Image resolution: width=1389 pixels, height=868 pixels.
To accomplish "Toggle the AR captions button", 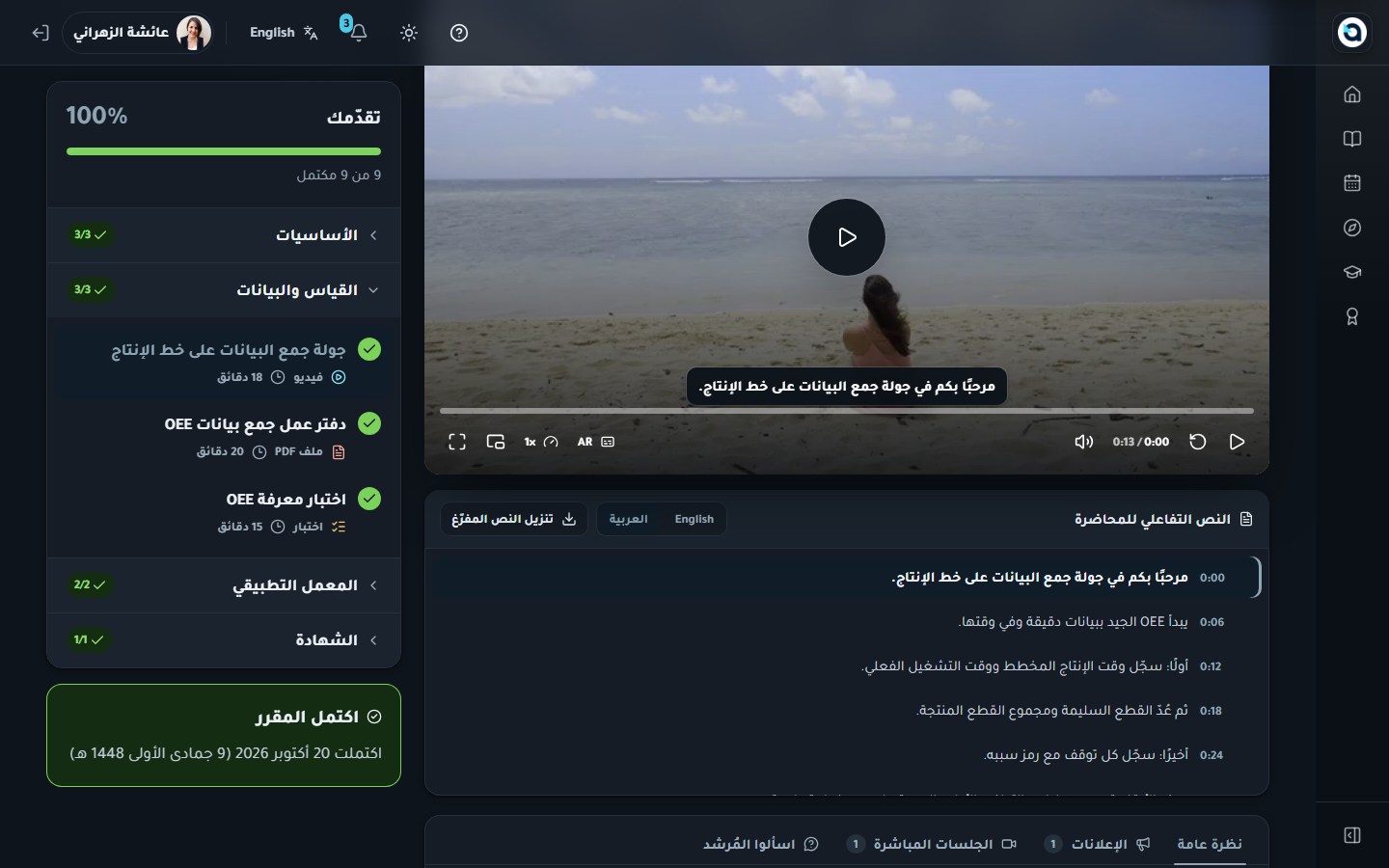I will pos(595,442).
